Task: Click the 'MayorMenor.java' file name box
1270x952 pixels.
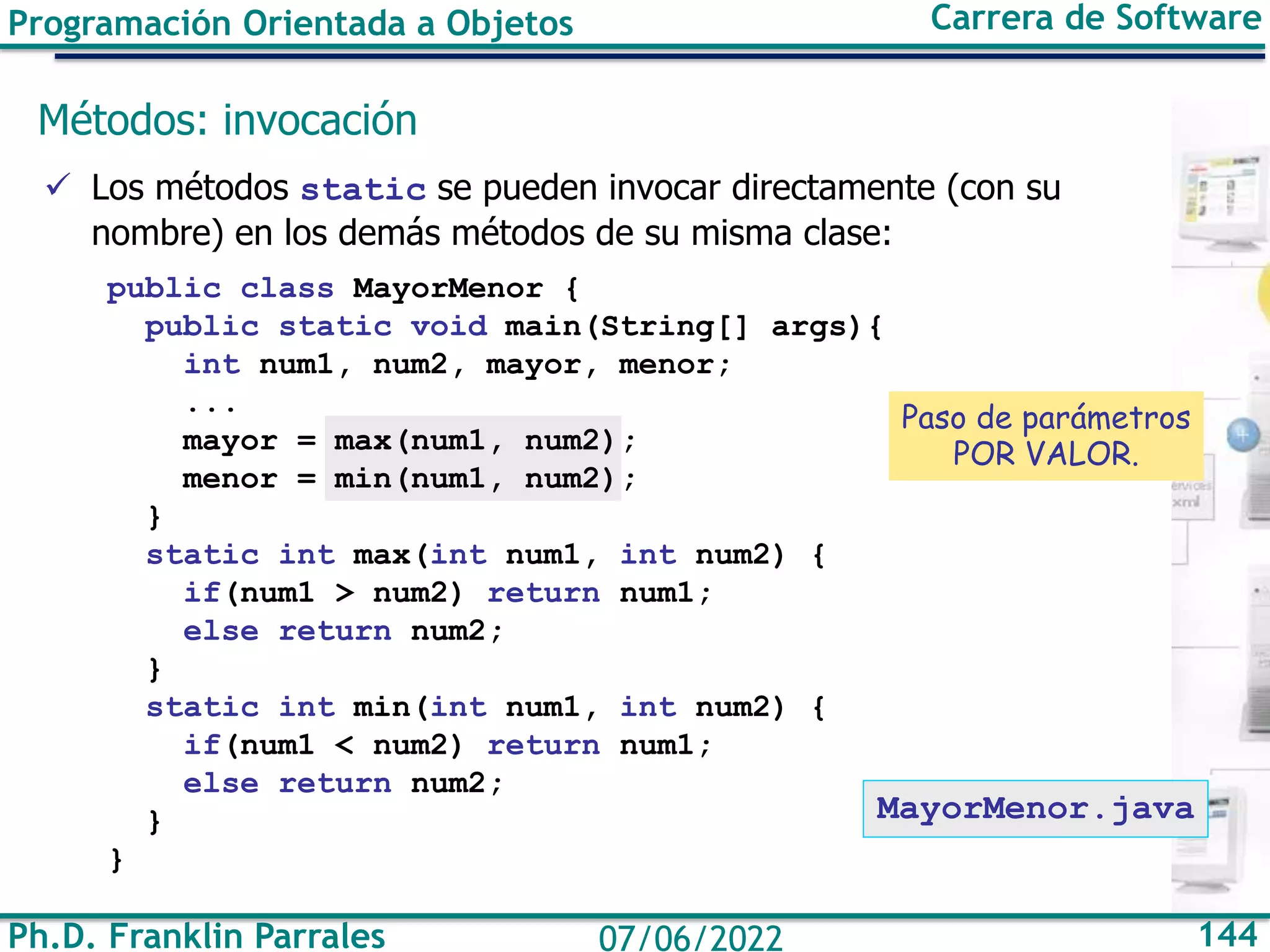Action: point(1035,809)
